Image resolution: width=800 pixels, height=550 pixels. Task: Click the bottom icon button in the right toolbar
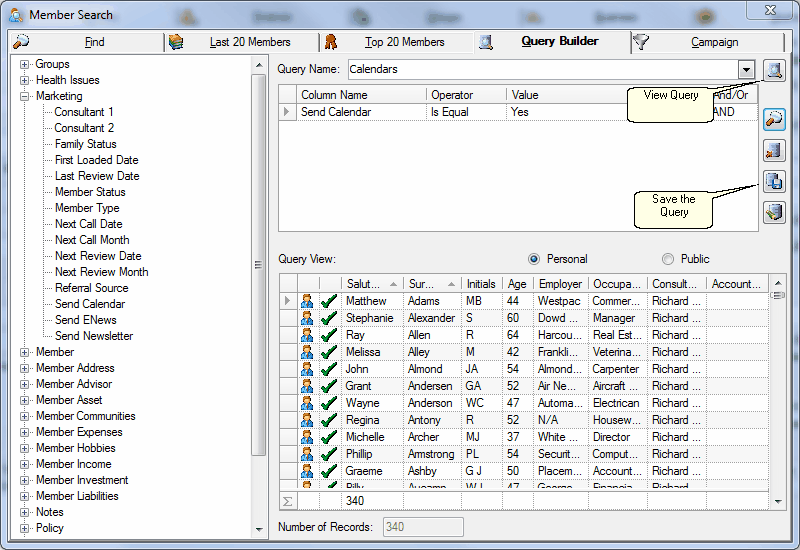774,212
